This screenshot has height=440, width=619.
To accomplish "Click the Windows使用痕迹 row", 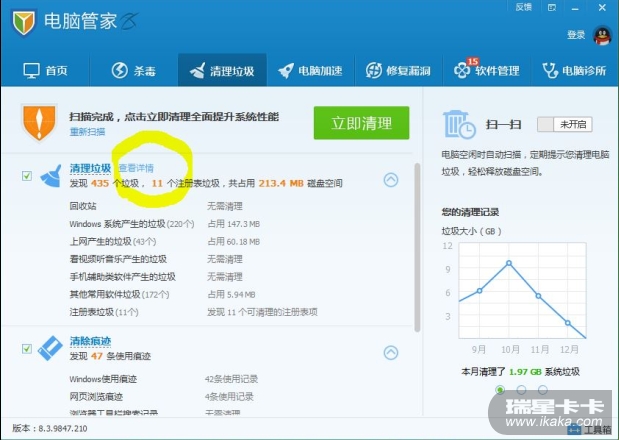I will 164,379.
